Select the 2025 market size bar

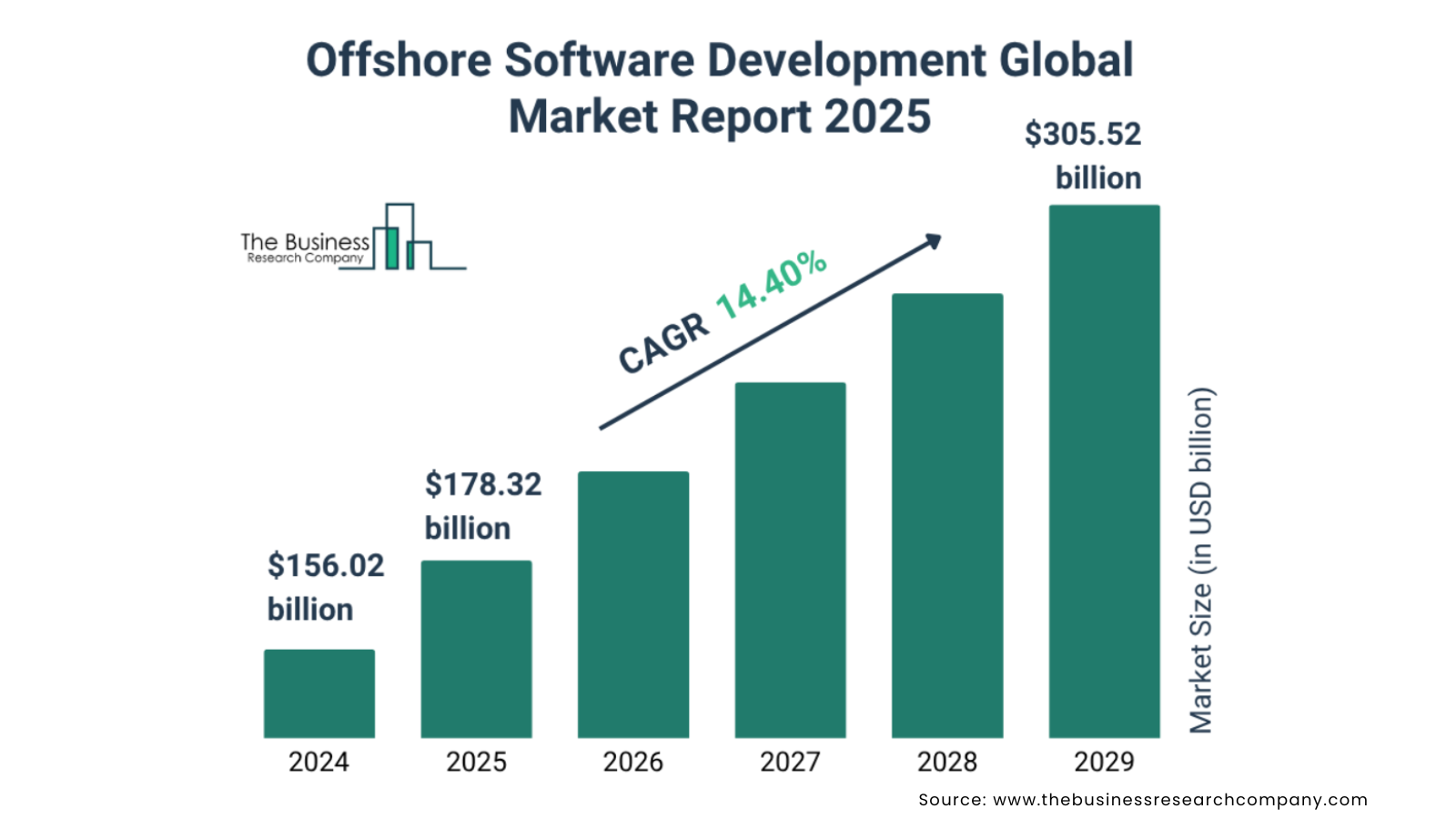click(476, 649)
